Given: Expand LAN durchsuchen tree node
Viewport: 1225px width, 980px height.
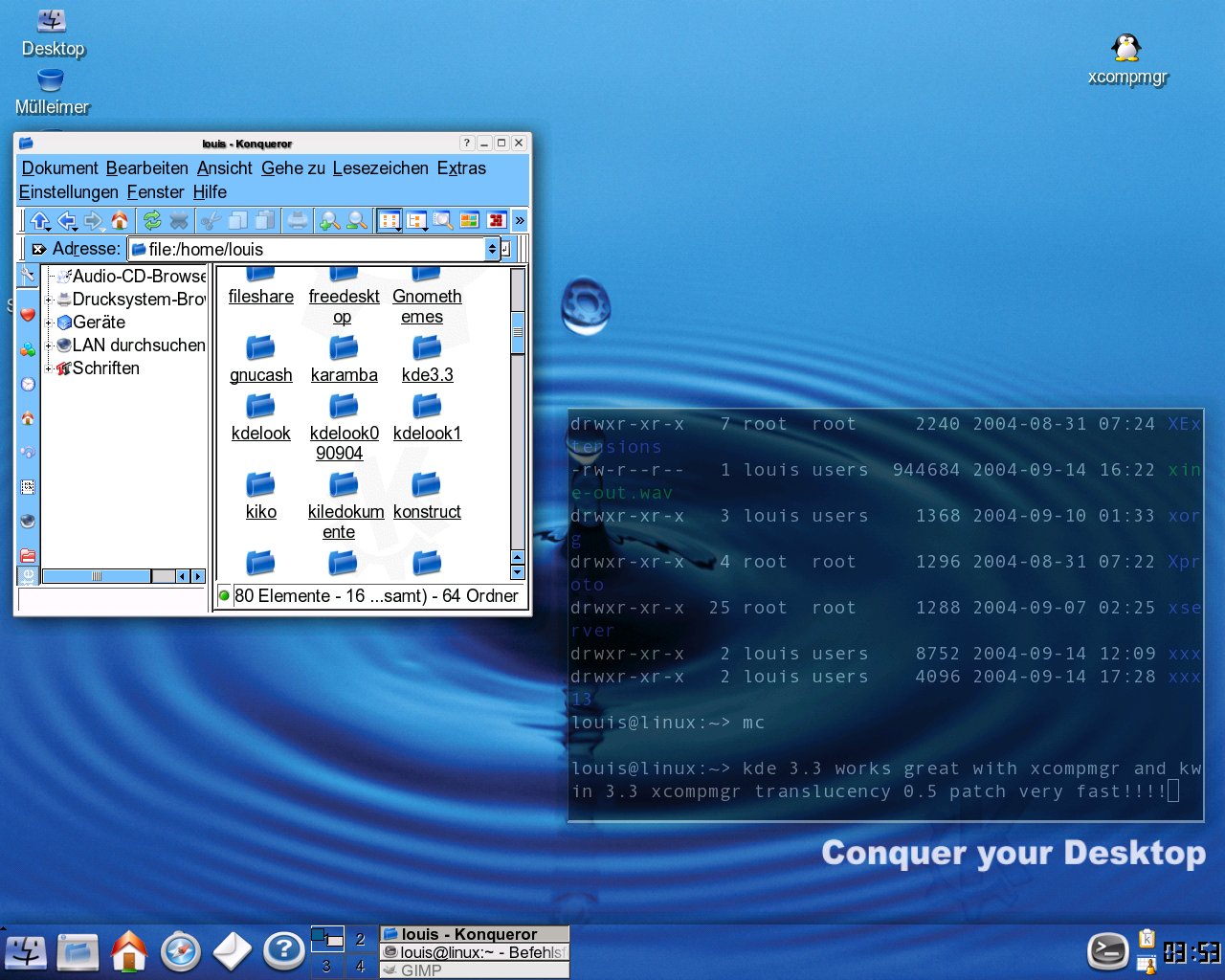Looking at the screenshot, I should pos(49,345).
